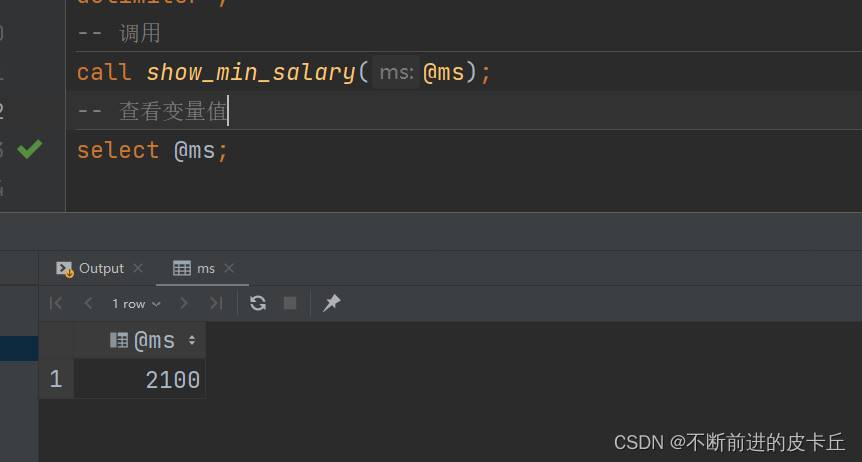Viewport: 862px width, 462px height.
Task: Jump to last page of results
Action: [216, 303]
